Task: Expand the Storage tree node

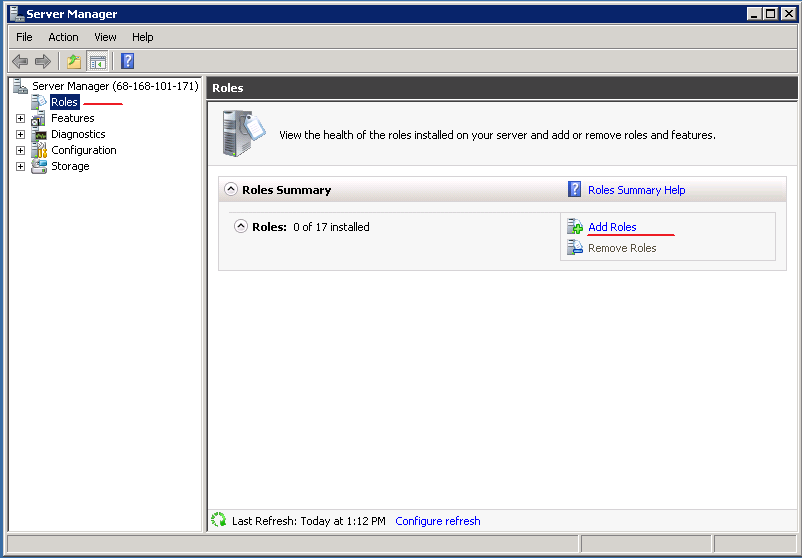Action: (20, 166)
